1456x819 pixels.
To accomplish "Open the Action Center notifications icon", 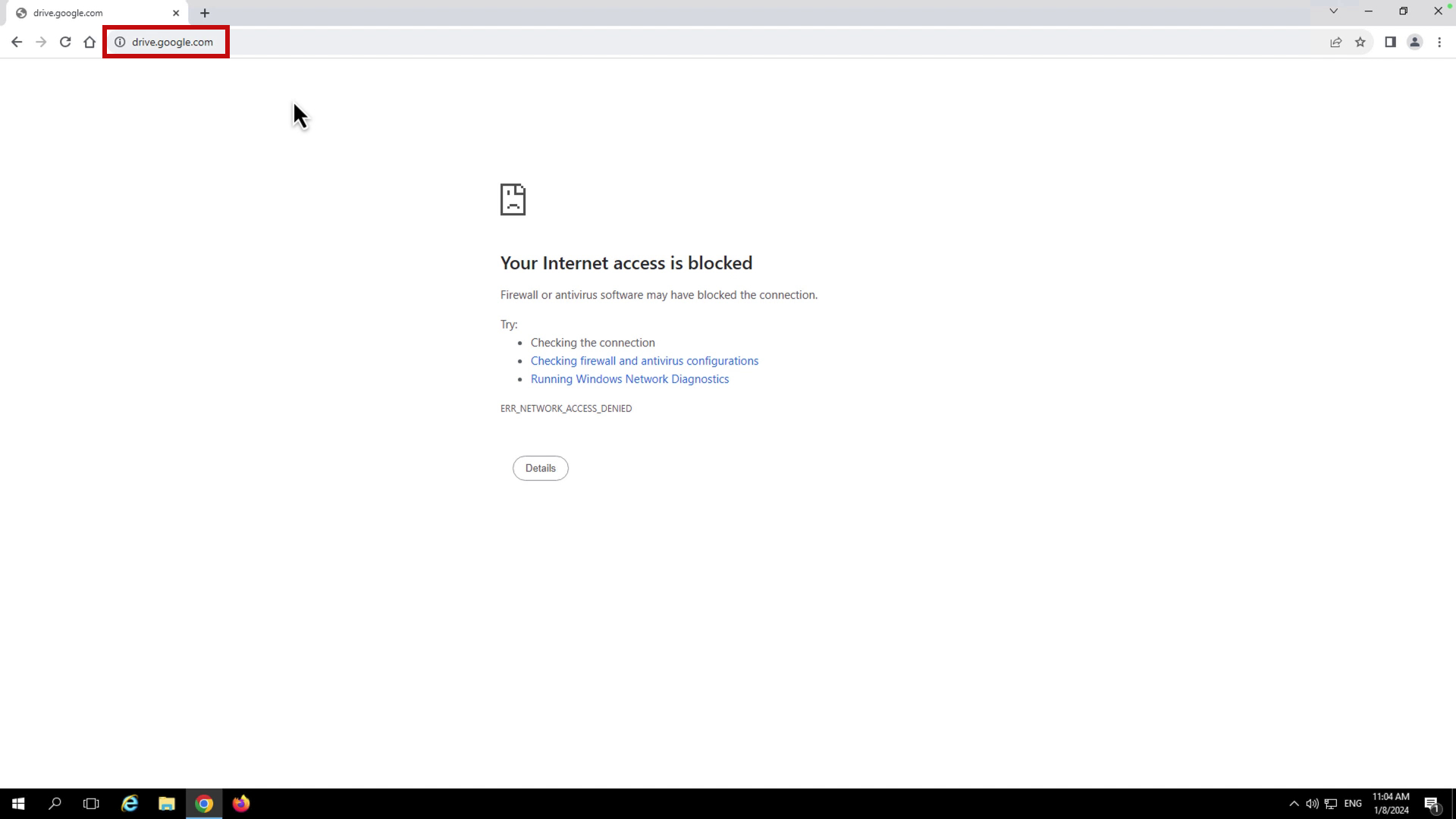I will tap(1432, 804).
